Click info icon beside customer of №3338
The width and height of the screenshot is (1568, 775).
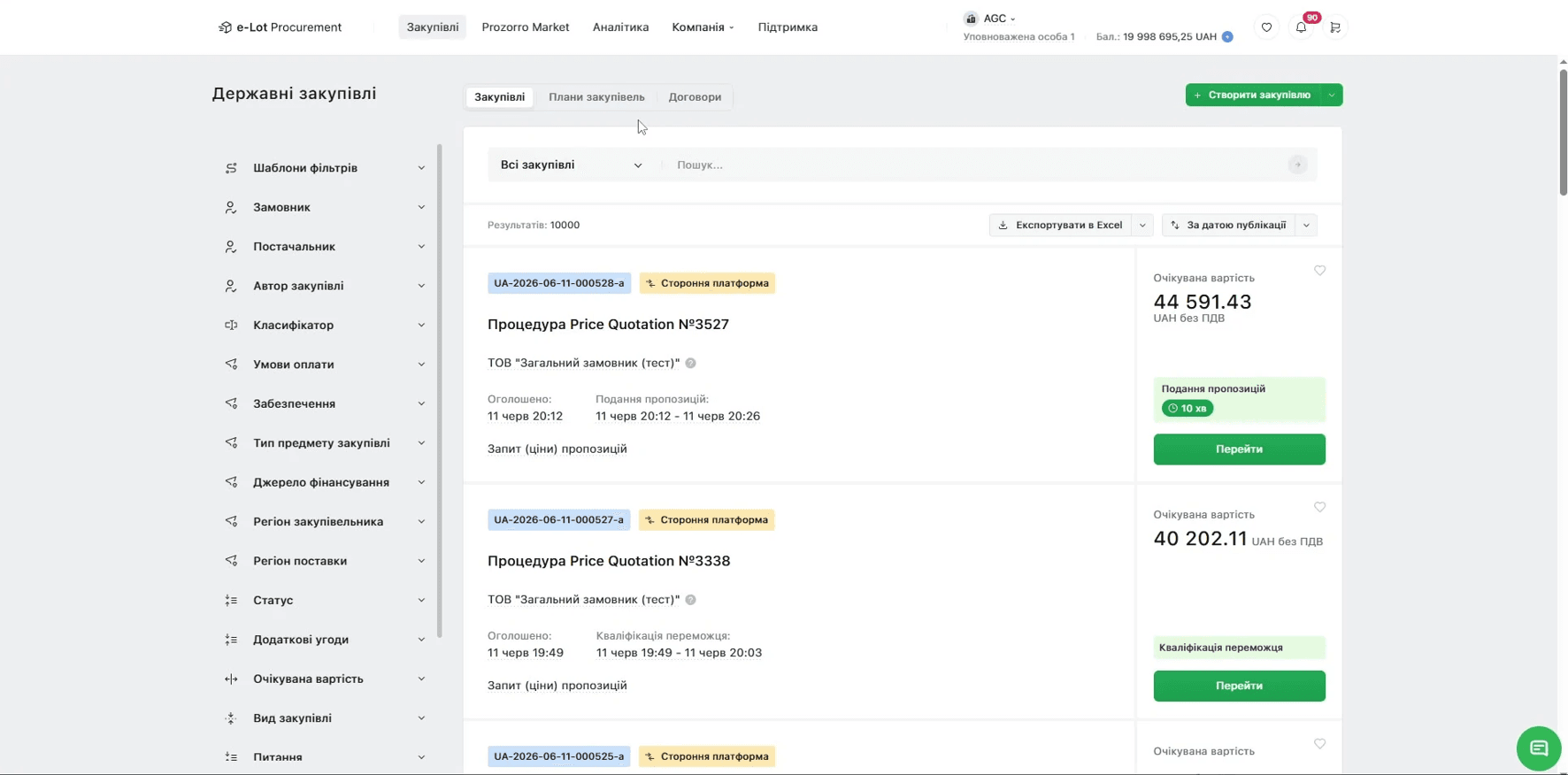click(x=690, y=600)
